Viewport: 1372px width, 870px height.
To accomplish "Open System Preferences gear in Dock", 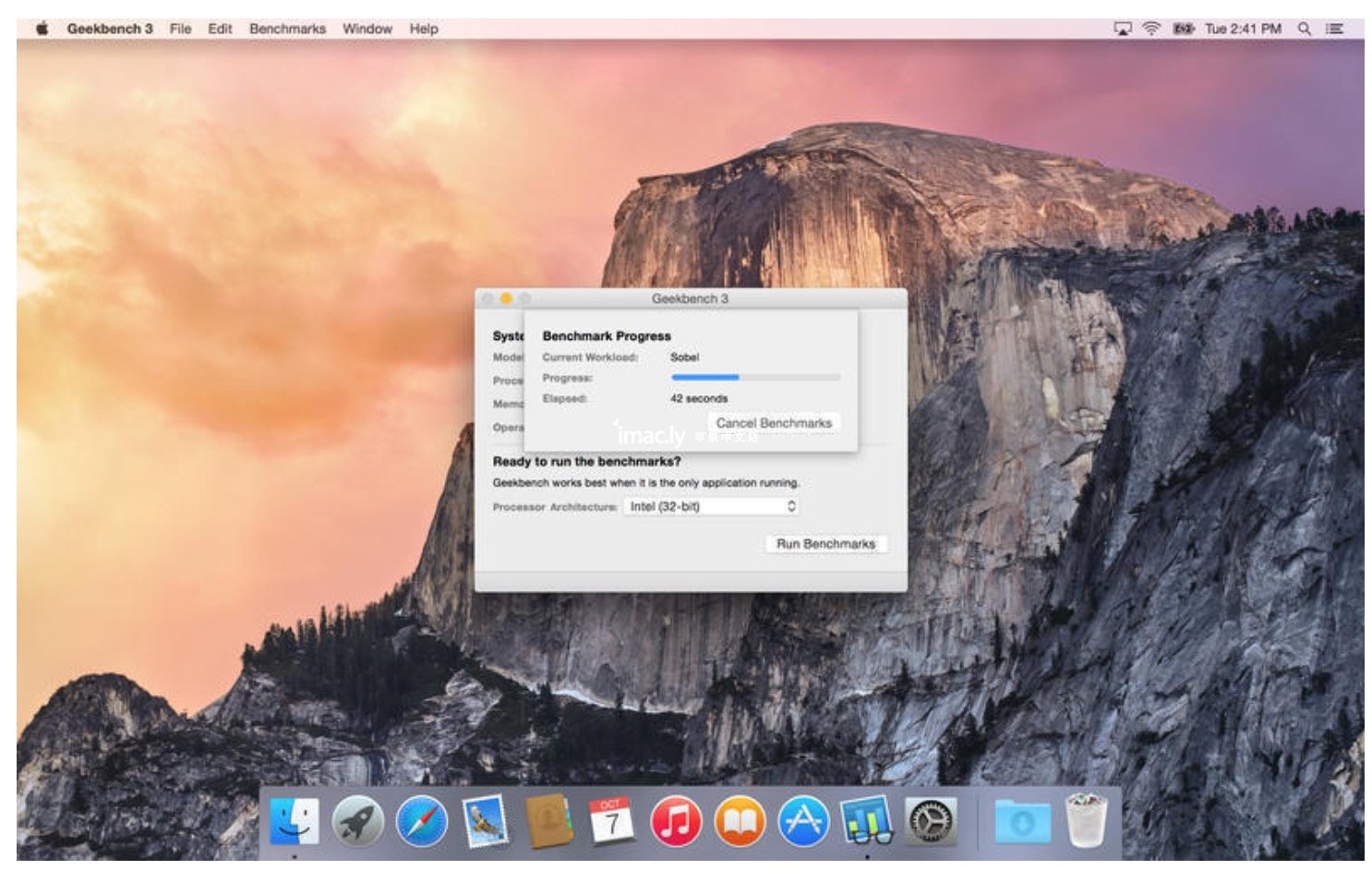I will click(931, 821).
